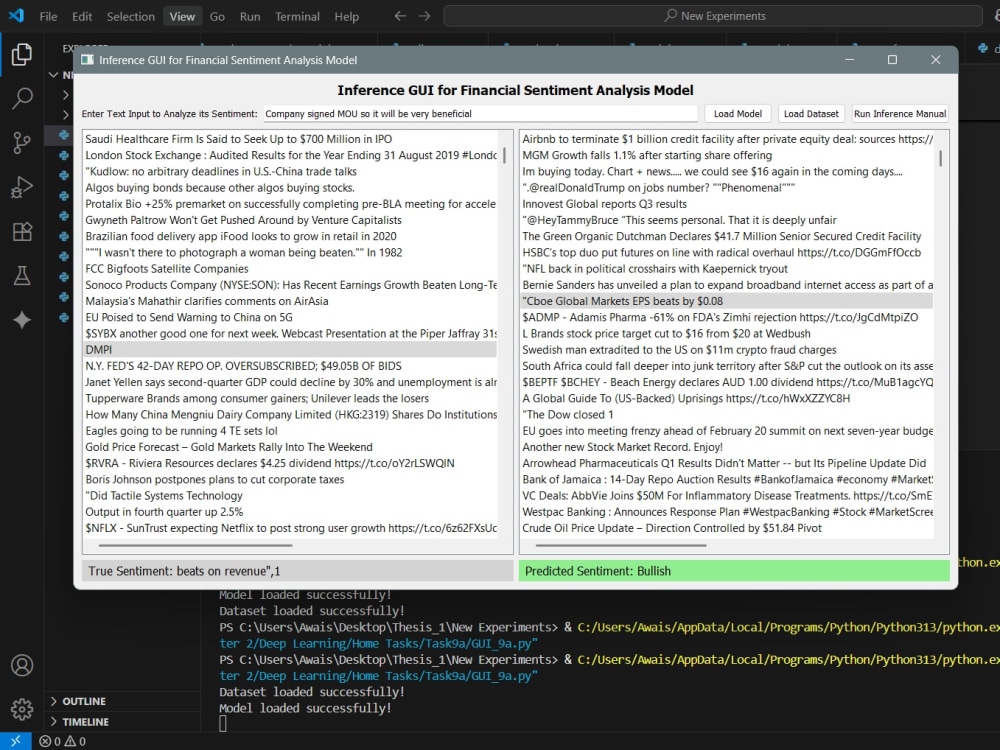Open the Run and Debug view

coord(22,187)
